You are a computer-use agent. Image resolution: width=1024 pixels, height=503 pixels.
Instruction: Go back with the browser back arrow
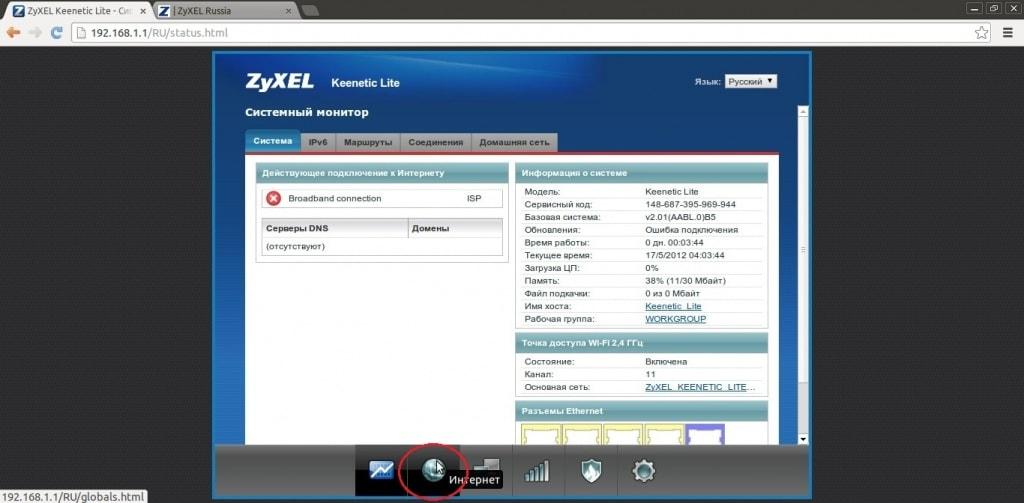[13, 33]
